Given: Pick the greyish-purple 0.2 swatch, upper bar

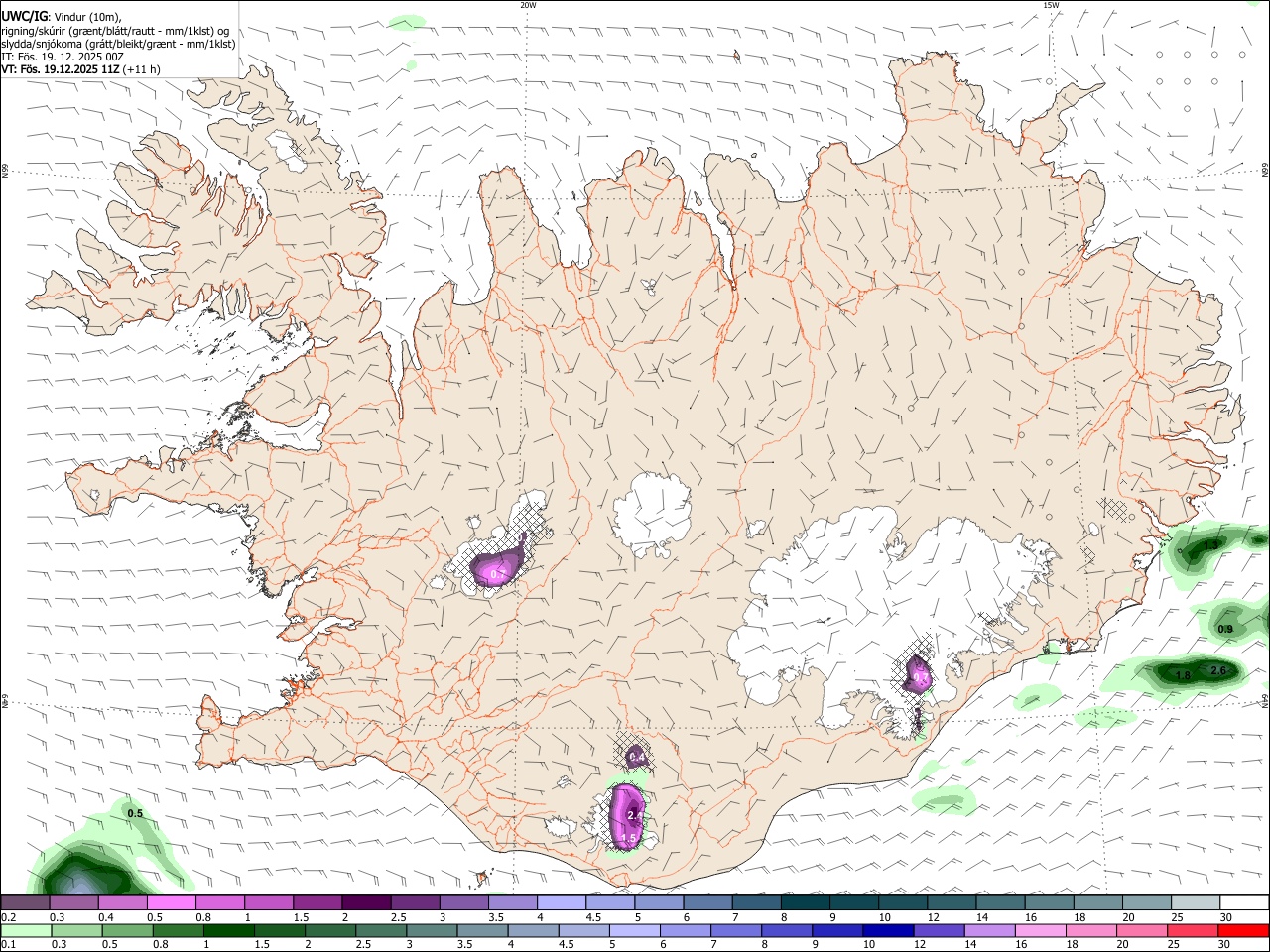Looking at the screenshot, I should click(x=25, y=903).
